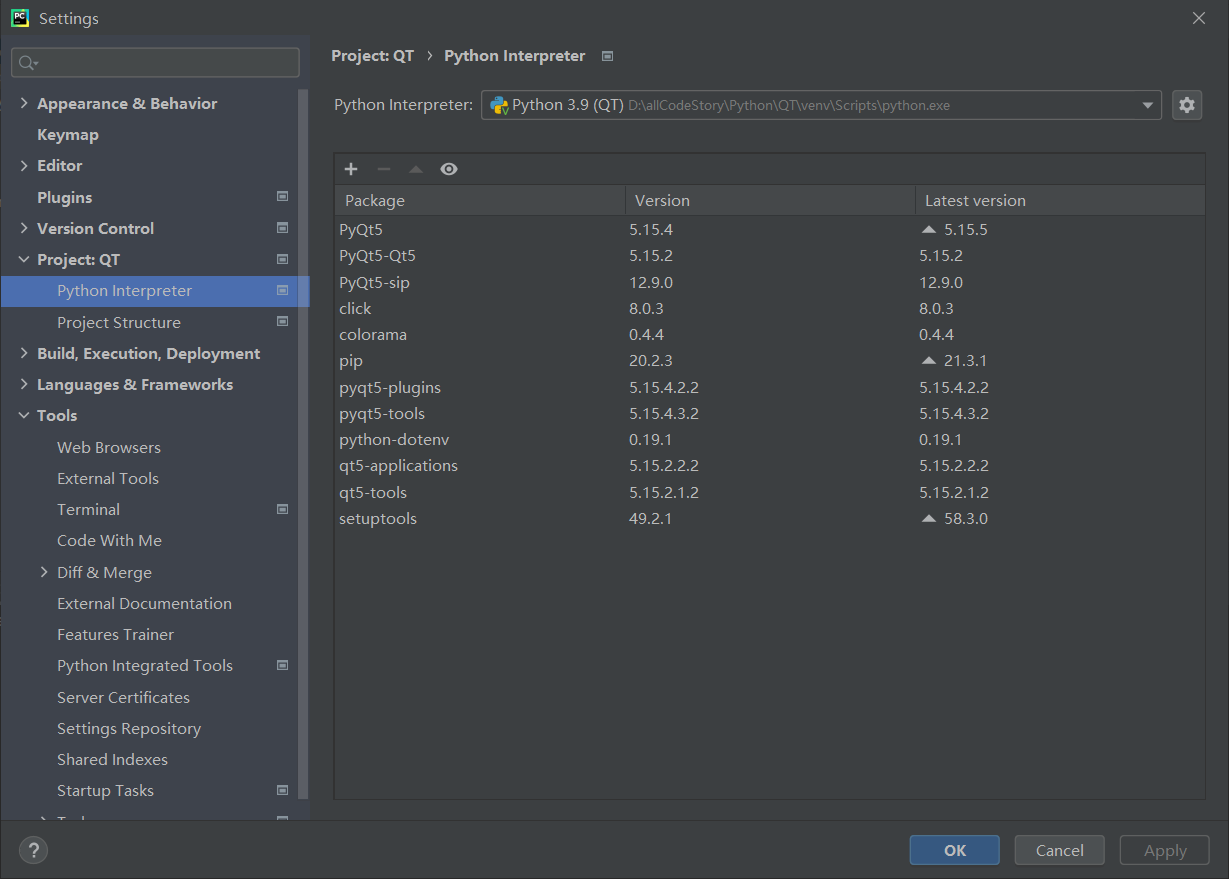The image size is (1229, 879).
Task: Sort by the Latest version column header
Action: [x=1060, y=200]
